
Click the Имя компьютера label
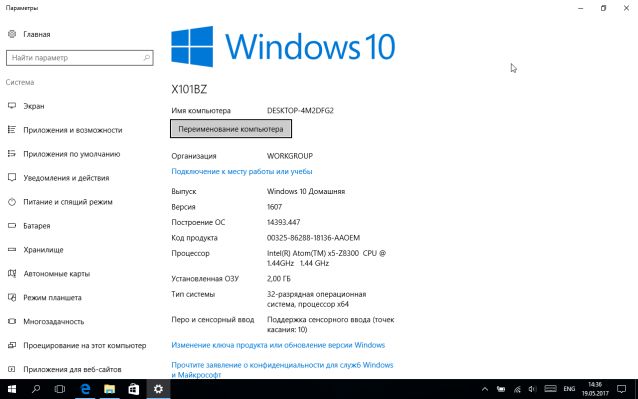(201, 111)
